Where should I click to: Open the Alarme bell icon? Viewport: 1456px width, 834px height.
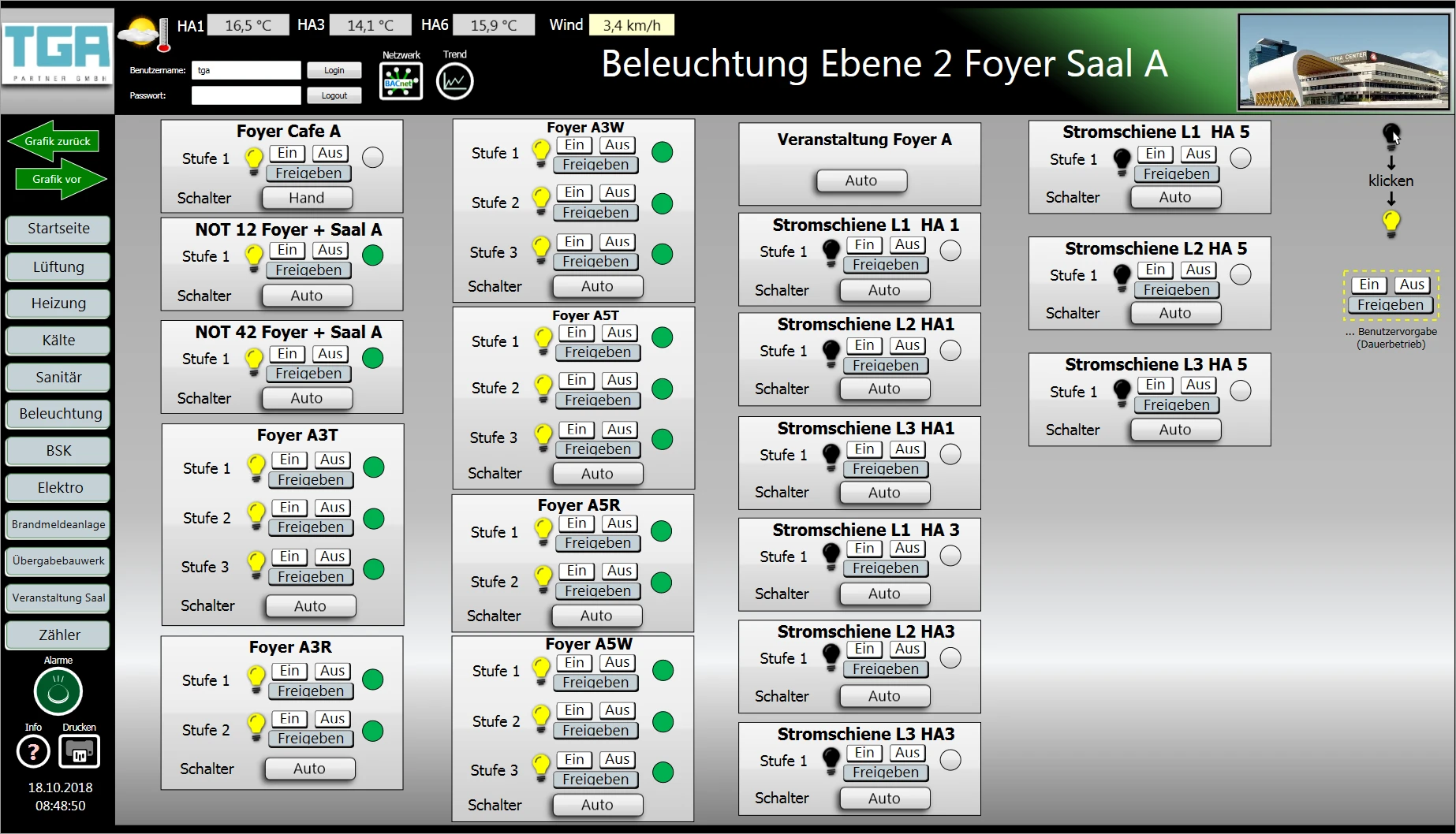tap(58, 691)
